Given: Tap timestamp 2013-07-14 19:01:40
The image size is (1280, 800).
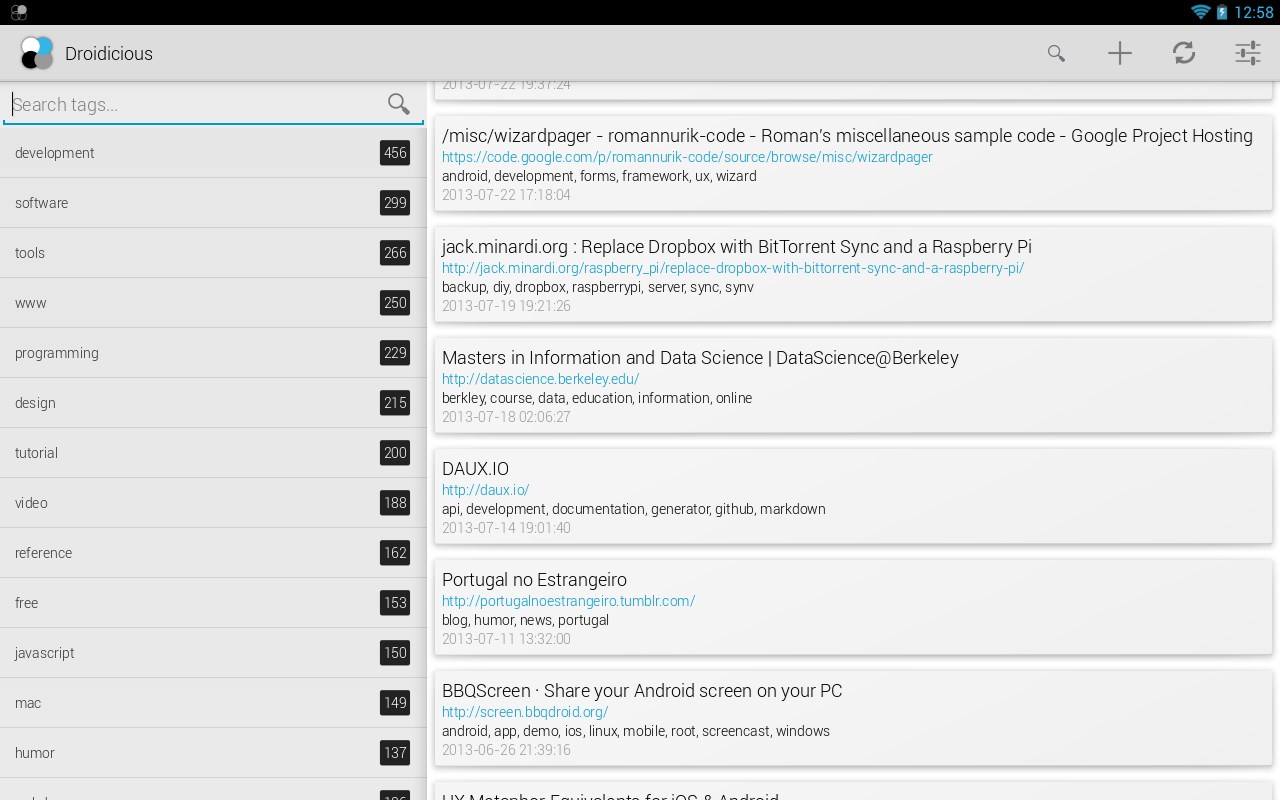Looking at the screenshot, I should [506, 528].
